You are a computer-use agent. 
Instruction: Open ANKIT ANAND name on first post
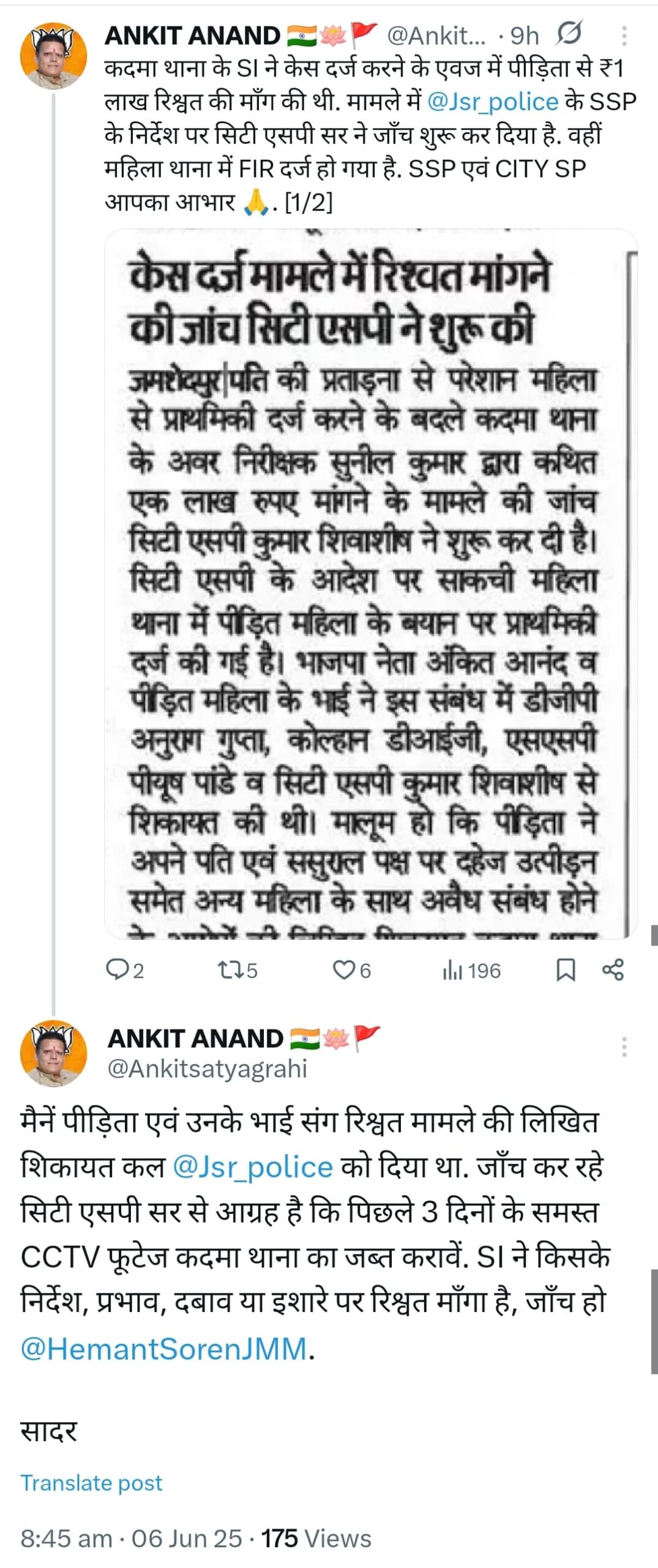click(x=192, y=36)
